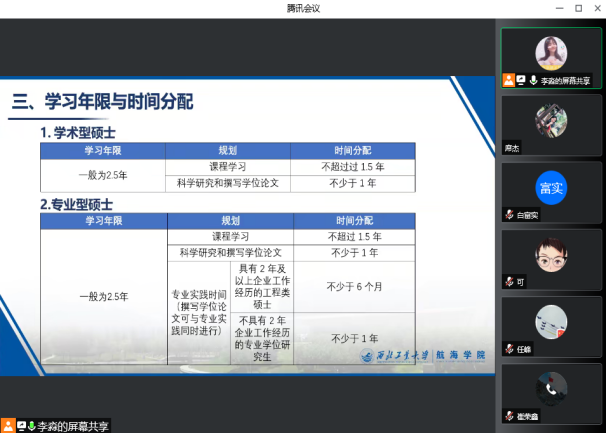Screen dimensions: 606x433
Task: Select 任蜂's participant avatar
Action: 552,321
